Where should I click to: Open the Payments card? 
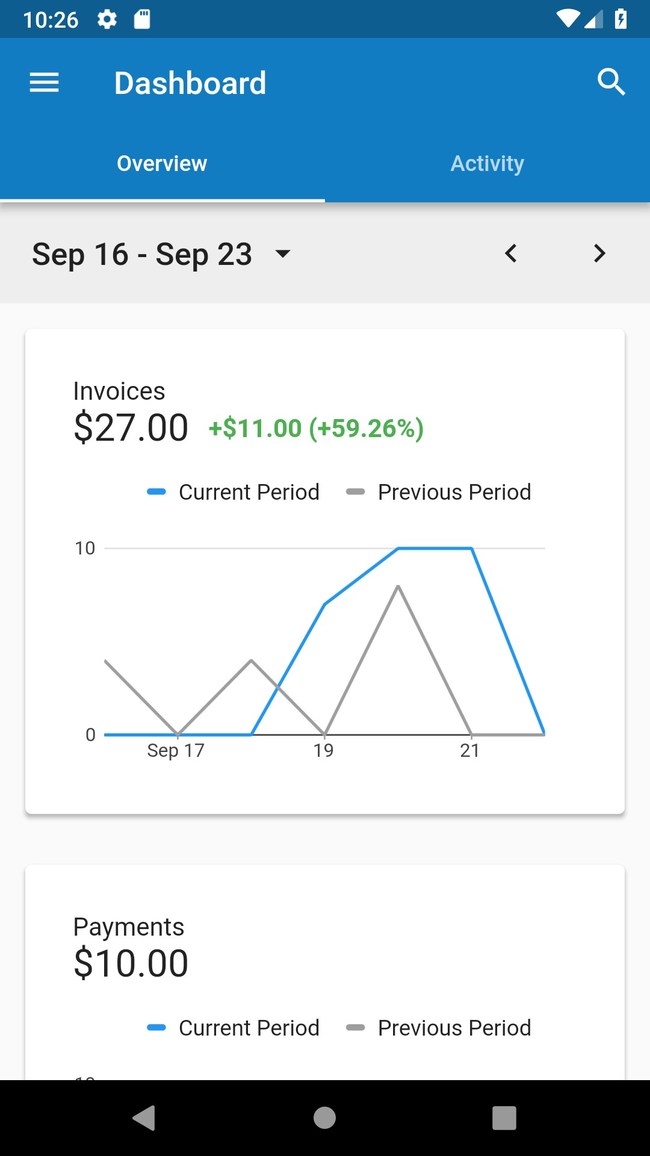pyautogui.click(x=324, y=962)
